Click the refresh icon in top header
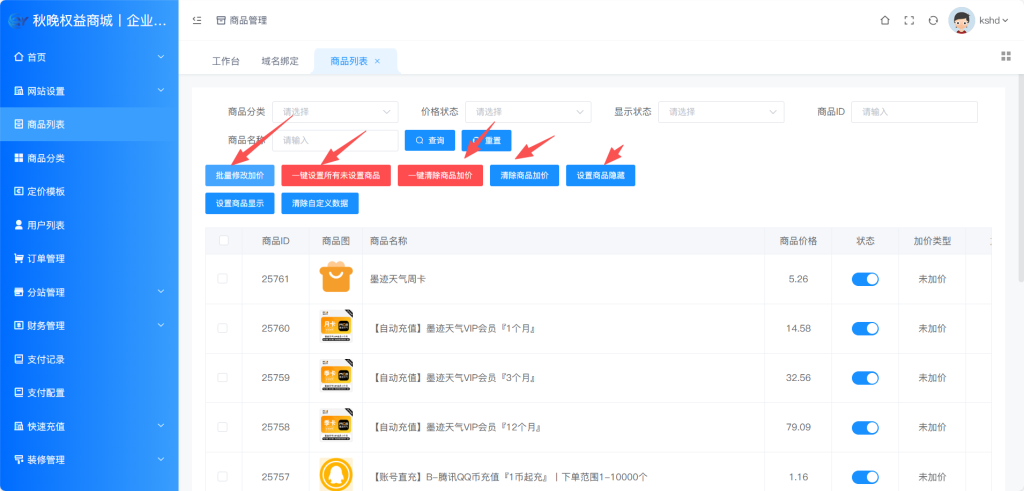 click(933, 20)
